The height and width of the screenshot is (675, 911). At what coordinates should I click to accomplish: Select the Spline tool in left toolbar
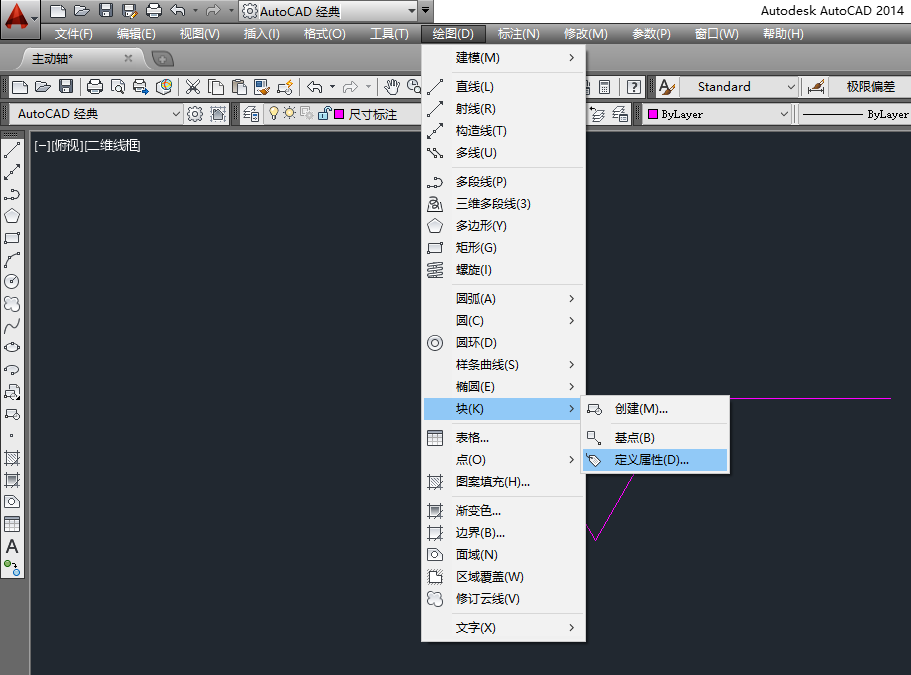point(12,326)
